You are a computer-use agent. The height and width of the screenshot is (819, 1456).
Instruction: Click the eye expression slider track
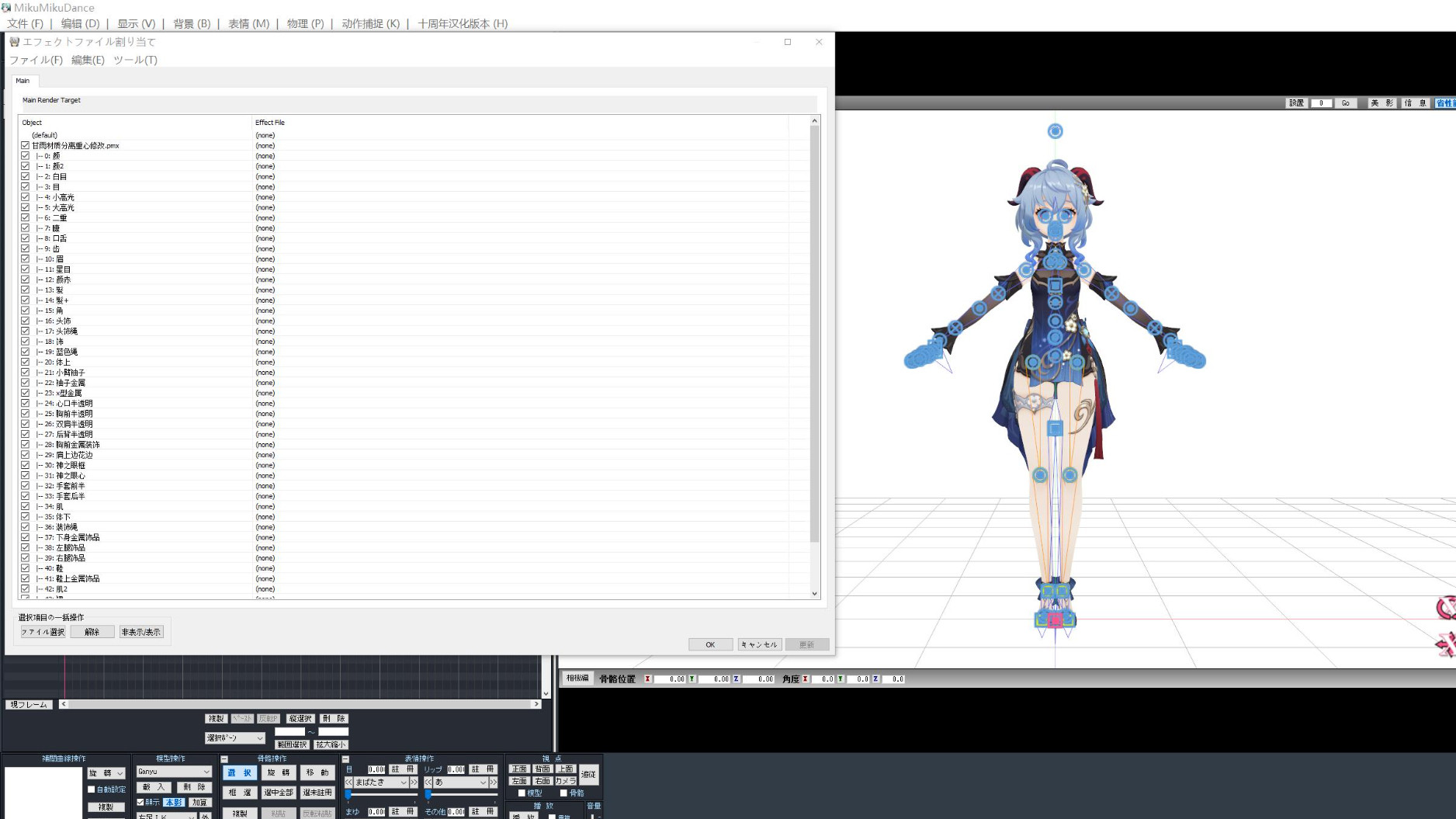click(x=382, y=794)
